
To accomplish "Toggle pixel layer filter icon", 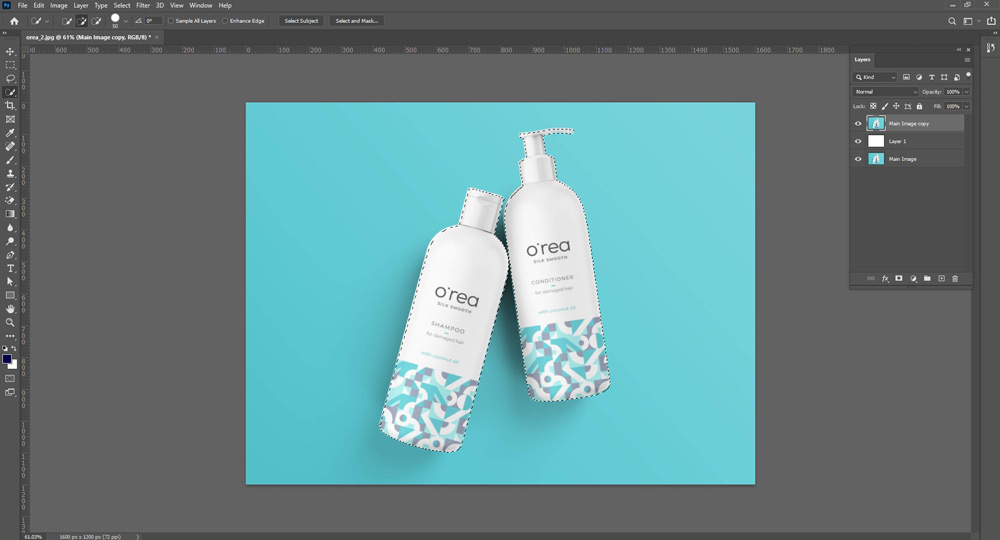I will point(906,77).
